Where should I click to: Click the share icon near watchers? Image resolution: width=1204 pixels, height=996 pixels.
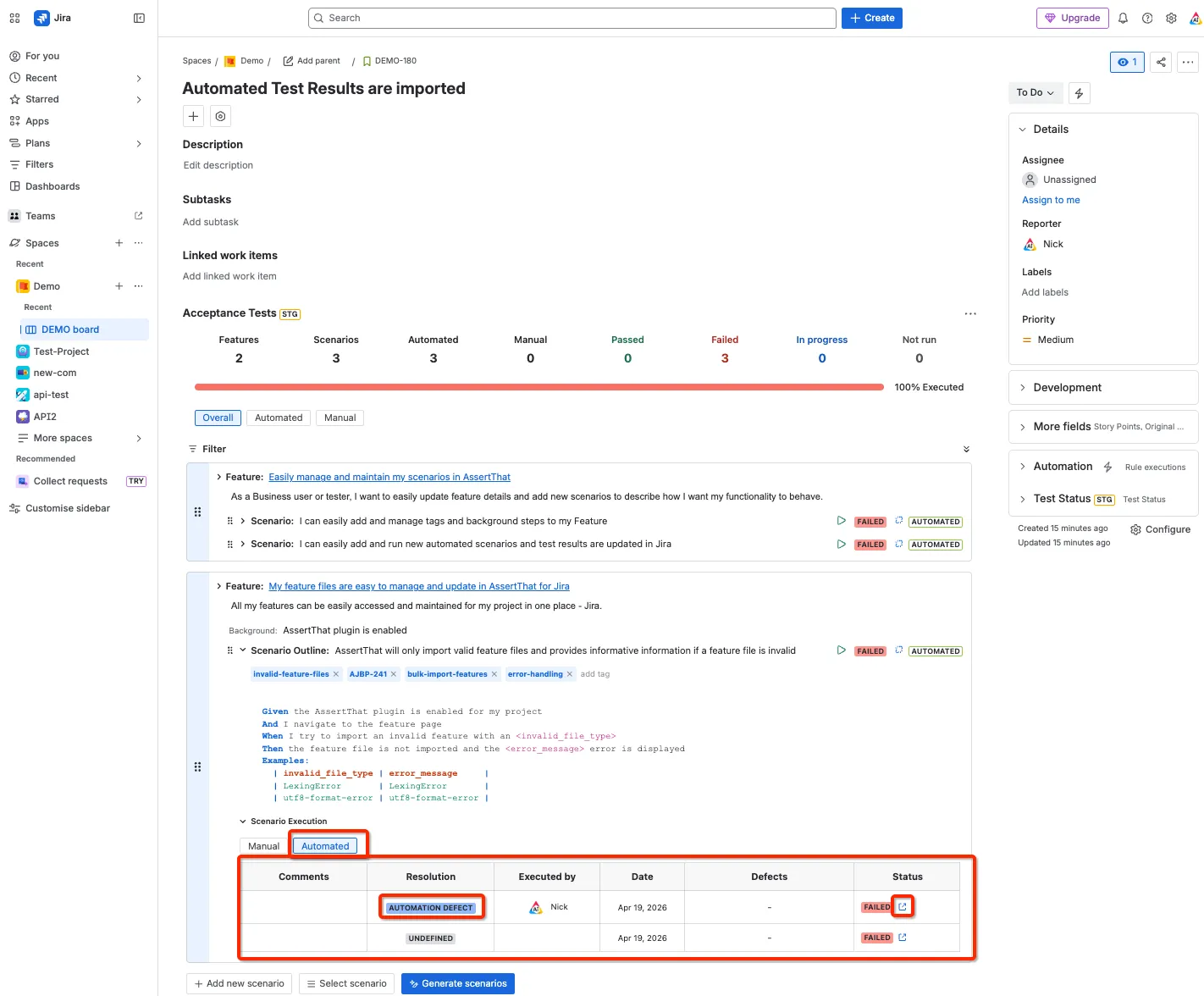click(x=1161, y=62)
